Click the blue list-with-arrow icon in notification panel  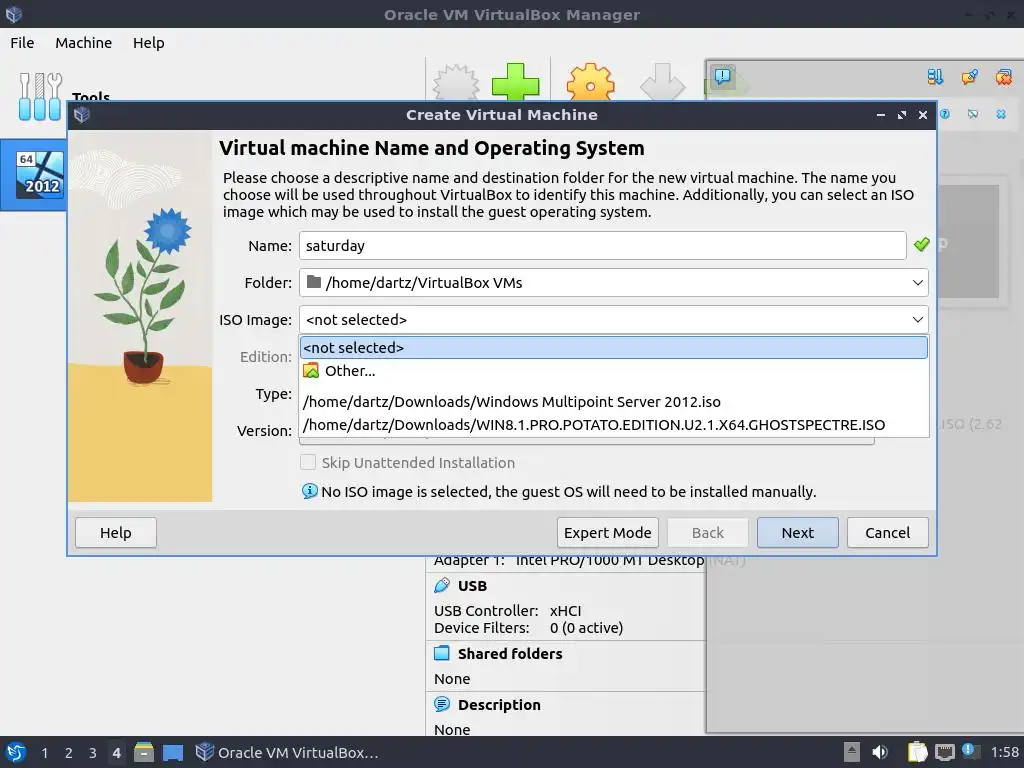(x=935, y=77)
